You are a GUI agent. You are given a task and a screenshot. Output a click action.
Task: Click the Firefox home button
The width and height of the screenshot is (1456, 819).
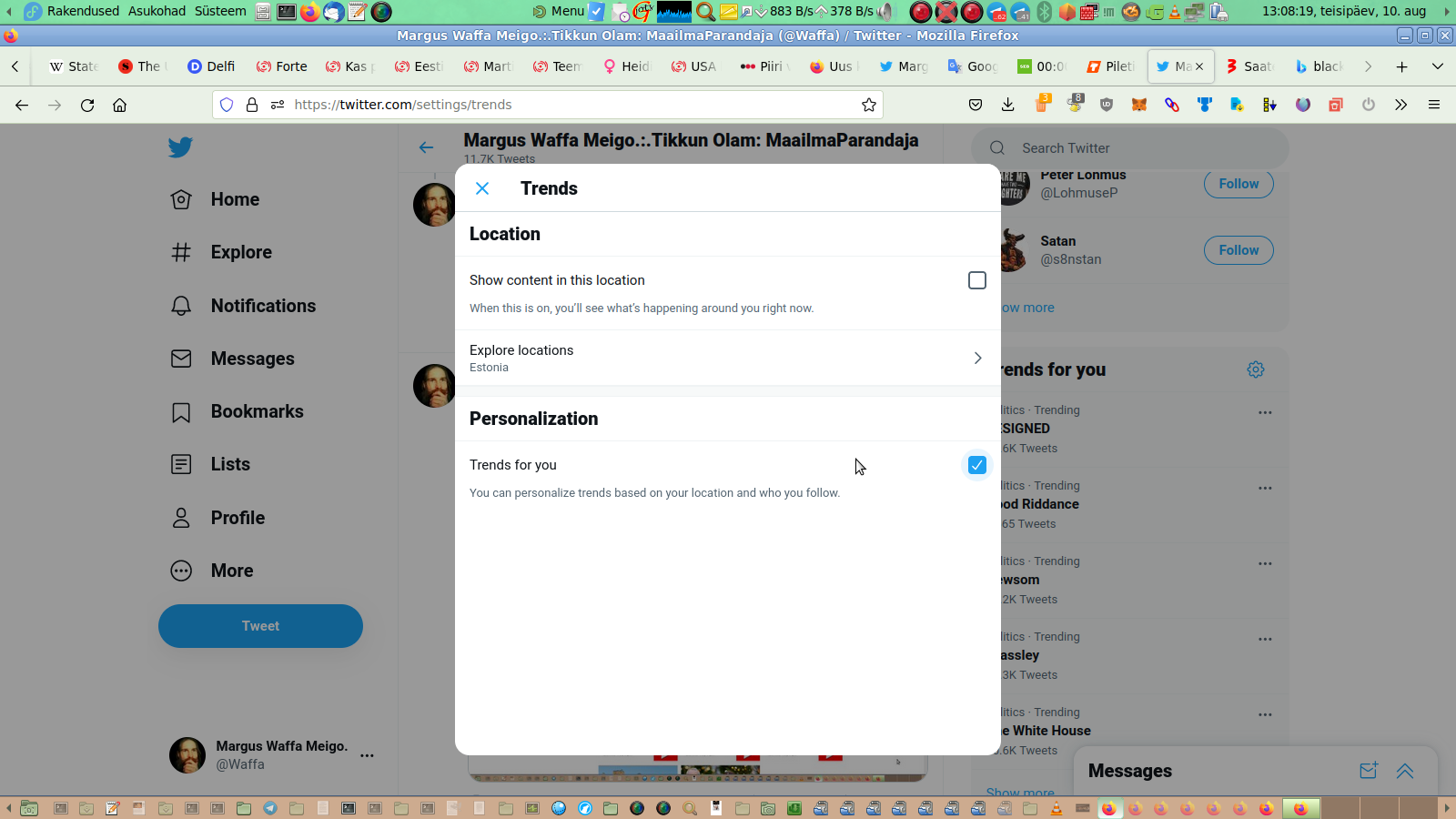pyautogui.click(x=119, y=105)
